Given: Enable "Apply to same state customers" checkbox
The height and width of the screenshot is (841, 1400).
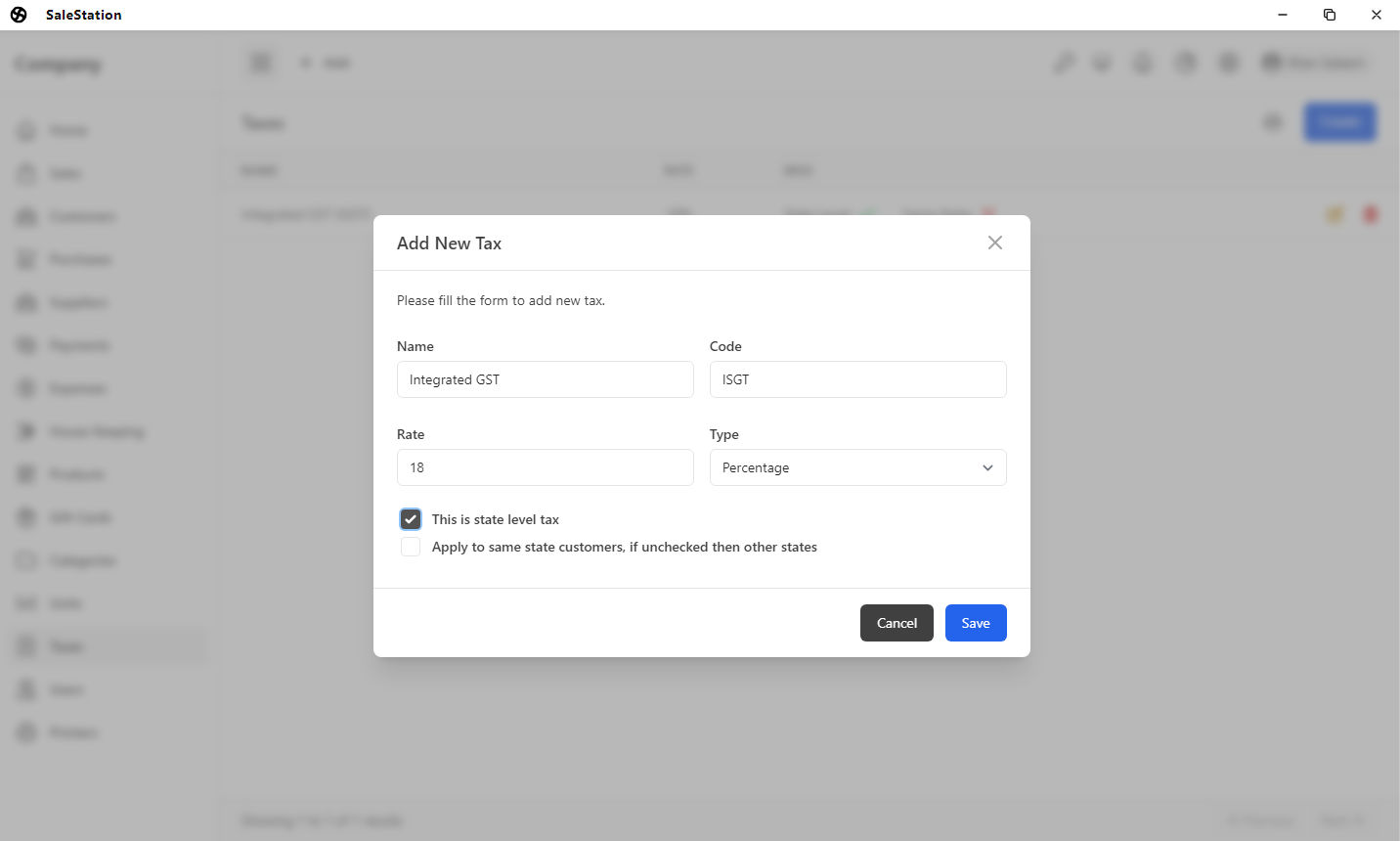Looking at the screenshot, I should [x=411, y=547].
